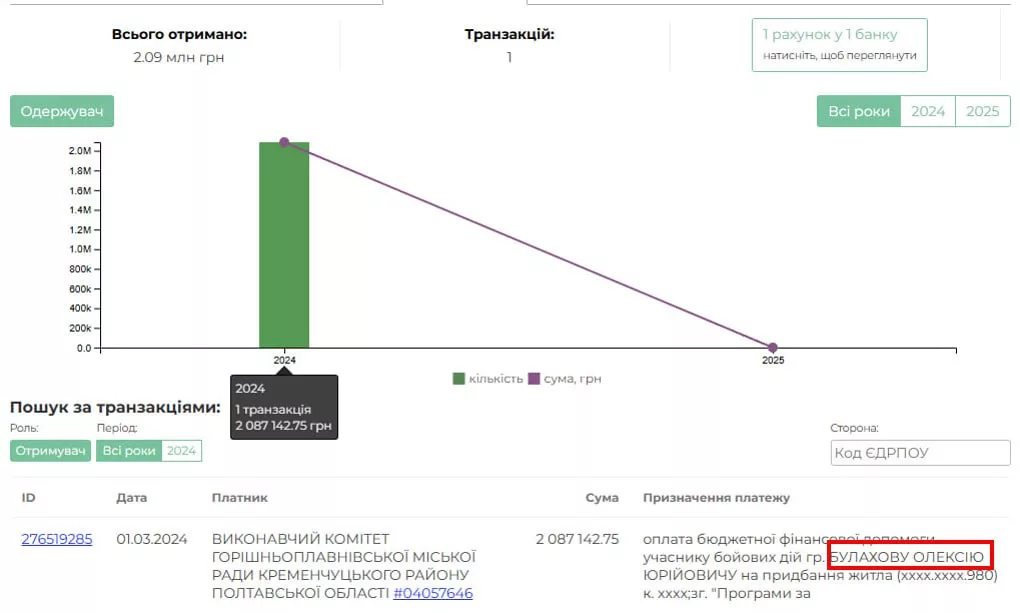
Task: Choose 2024 under the Період filter
Action: [x=182, y=451]
